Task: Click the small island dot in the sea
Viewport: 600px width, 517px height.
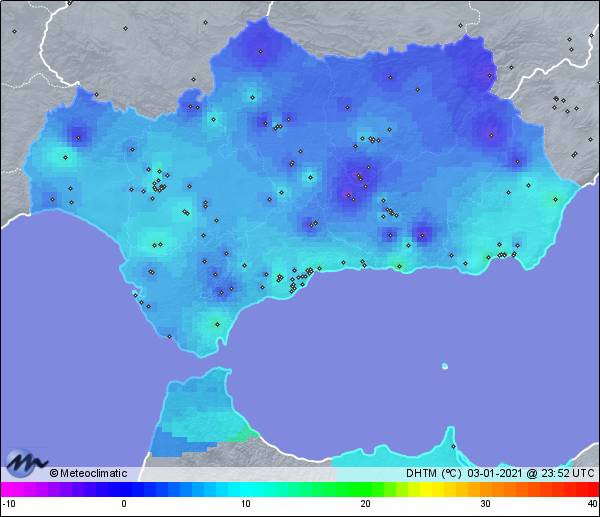Action: tap(444, 366)
